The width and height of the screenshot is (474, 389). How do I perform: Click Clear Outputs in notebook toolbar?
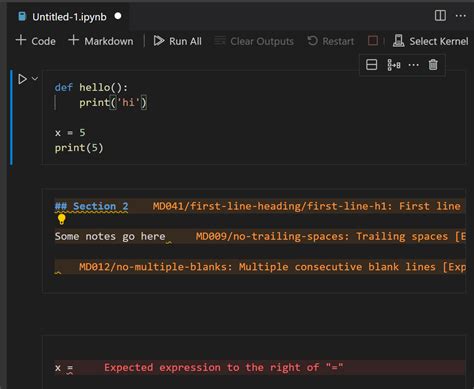coord(254,41)
